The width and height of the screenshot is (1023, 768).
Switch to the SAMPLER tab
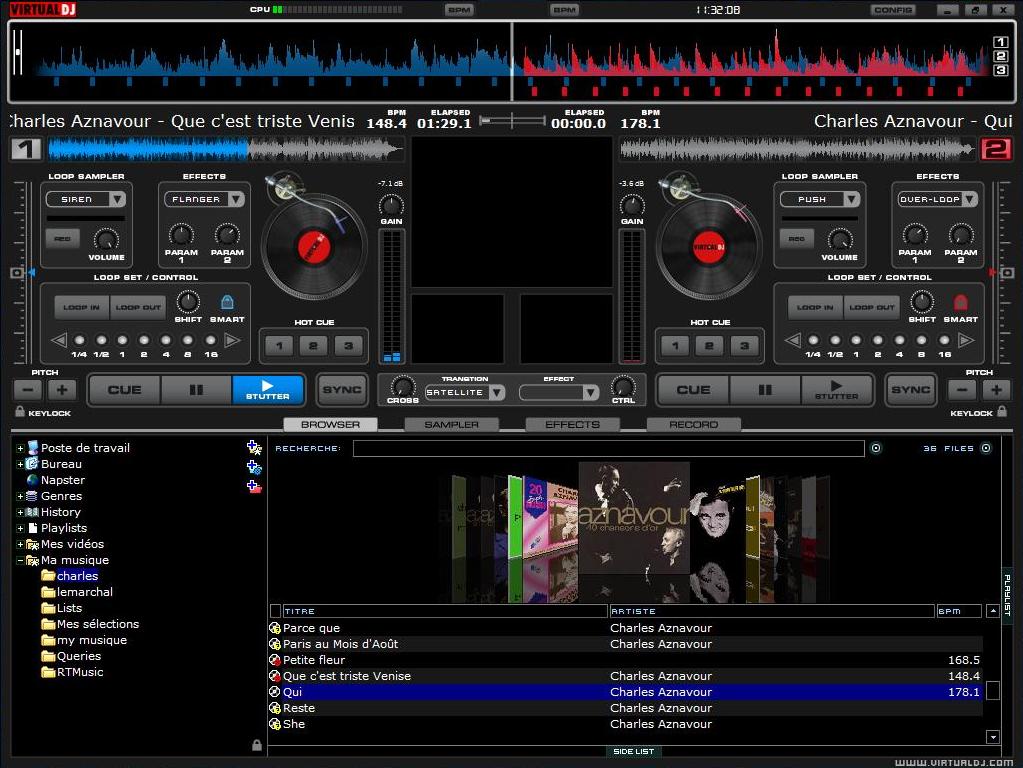coord(451,424)
